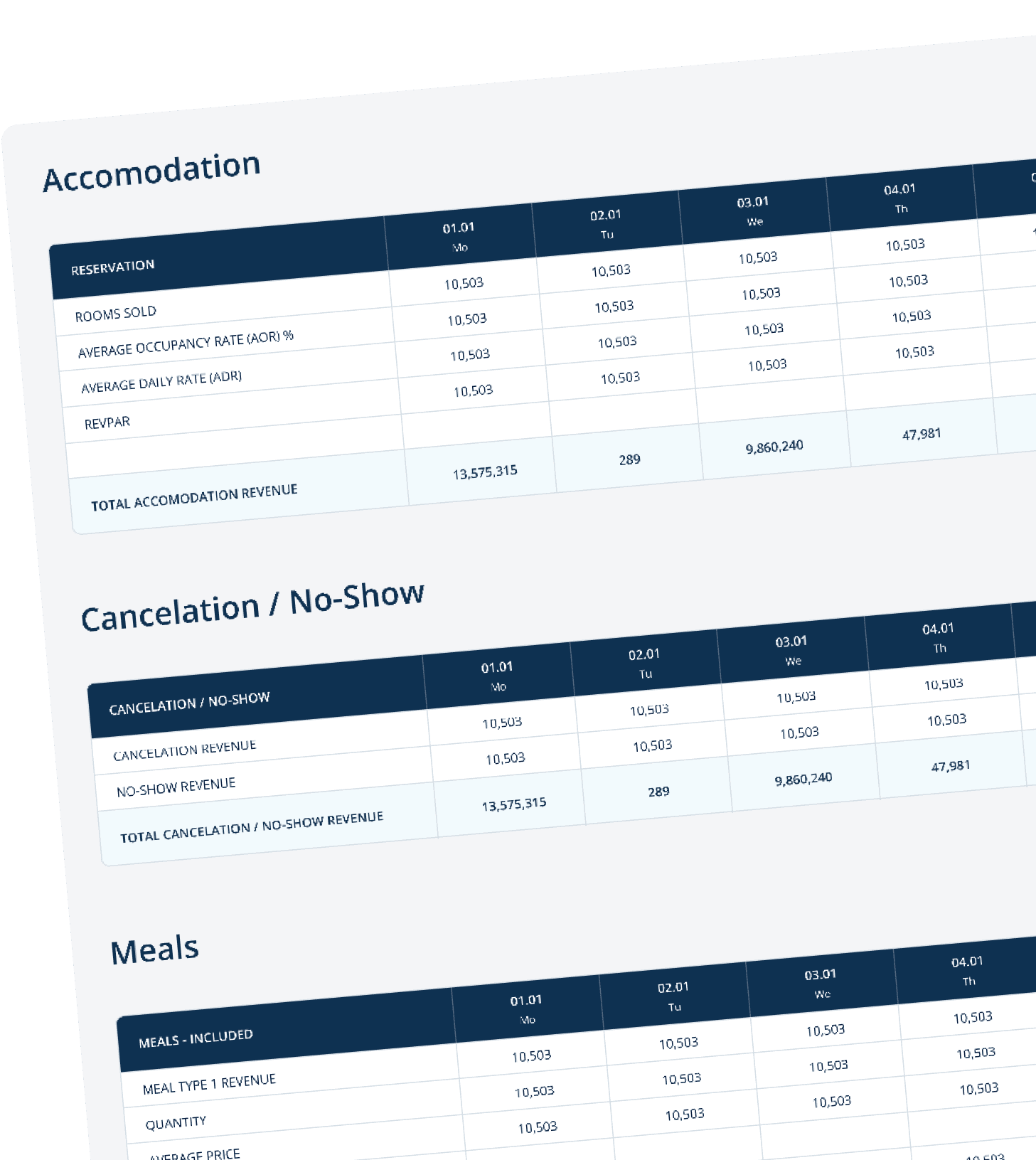Click 03.01 We column header in Accomodation table
1036x1160 pixels.
click(x=753, y=211)
